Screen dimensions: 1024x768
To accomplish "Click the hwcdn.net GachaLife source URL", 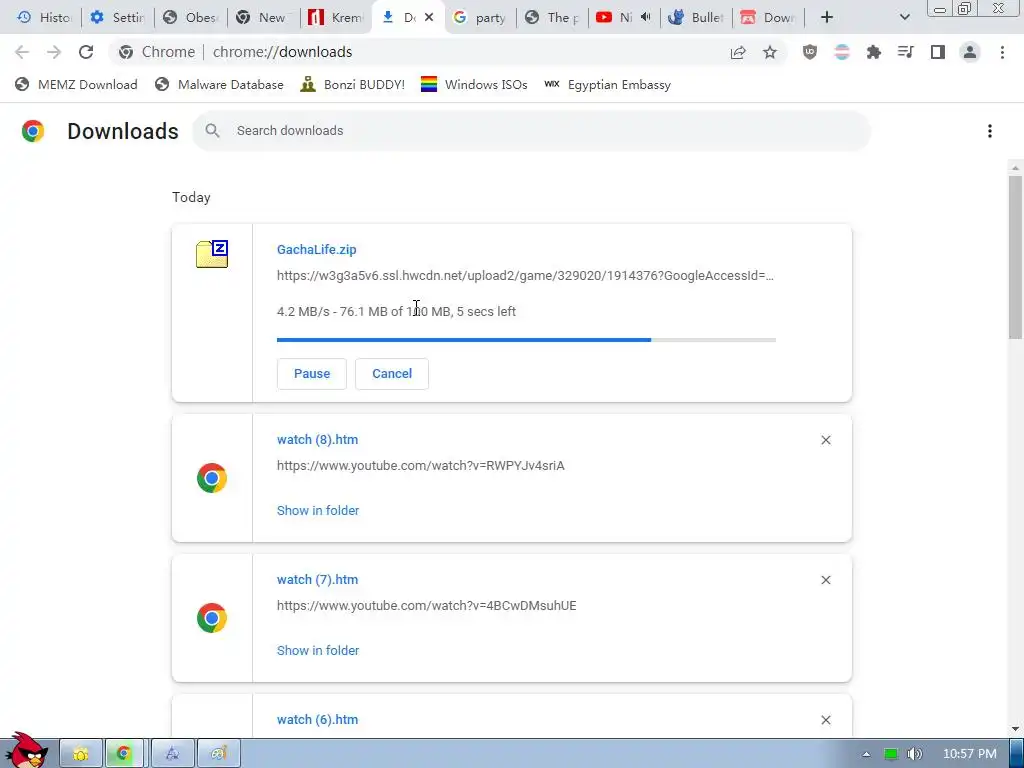I will 525,276.
